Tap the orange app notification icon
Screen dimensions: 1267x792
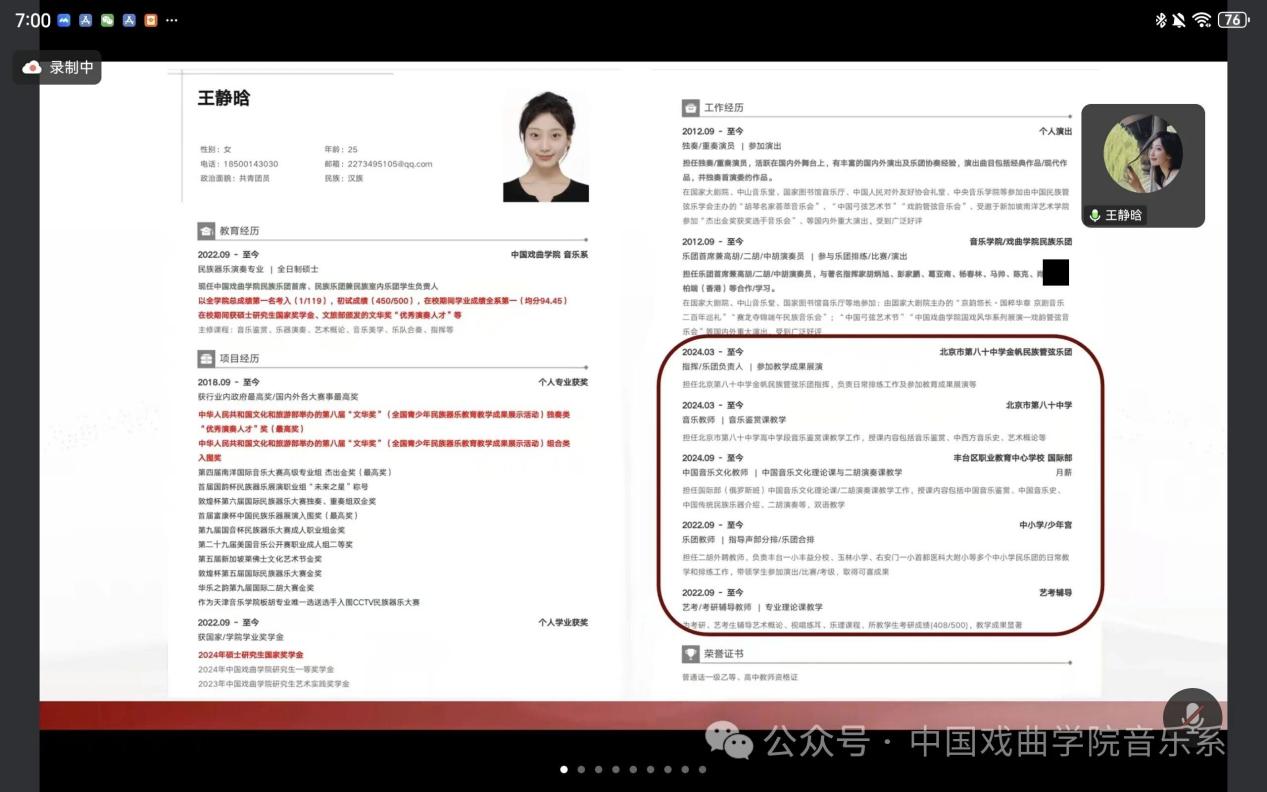pos(150,20)
